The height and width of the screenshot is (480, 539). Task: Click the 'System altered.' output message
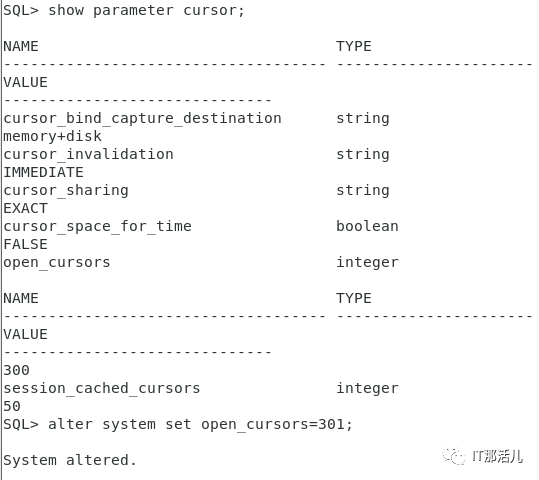pyautogui.click(x=70, y=460)
